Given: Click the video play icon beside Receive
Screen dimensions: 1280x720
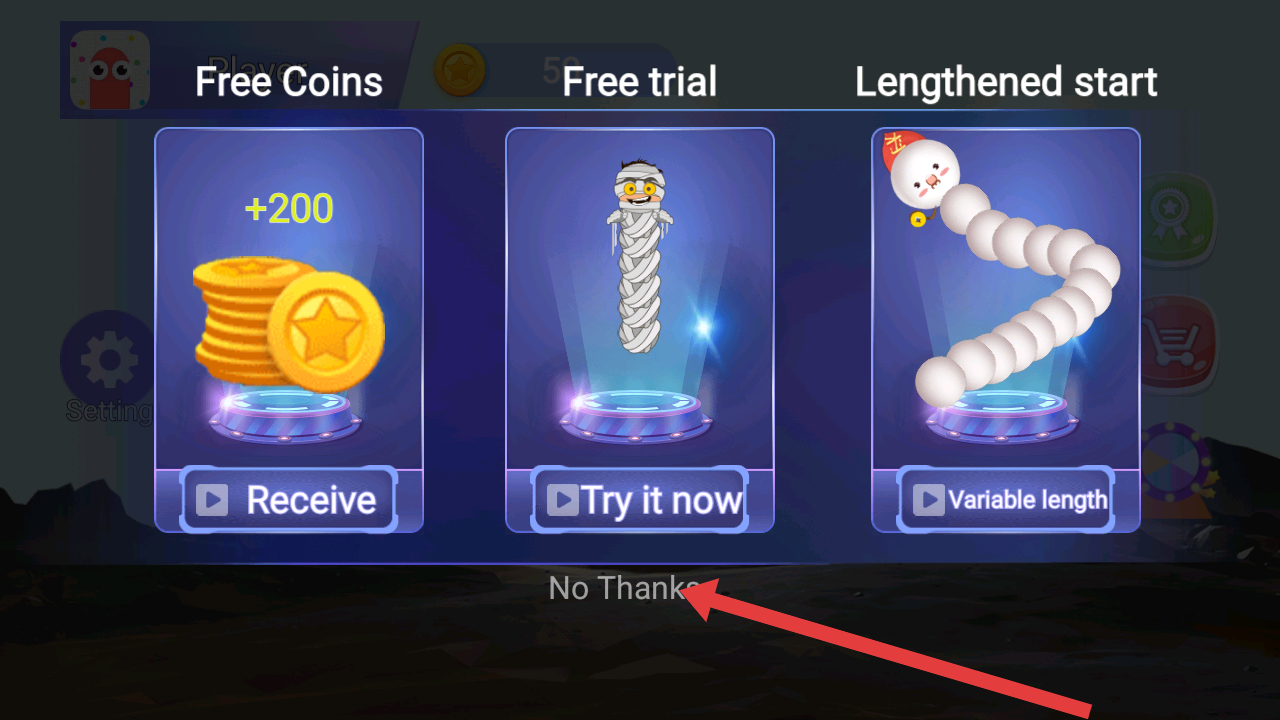Looking at the screenshot, I should (x=212, y=499).
